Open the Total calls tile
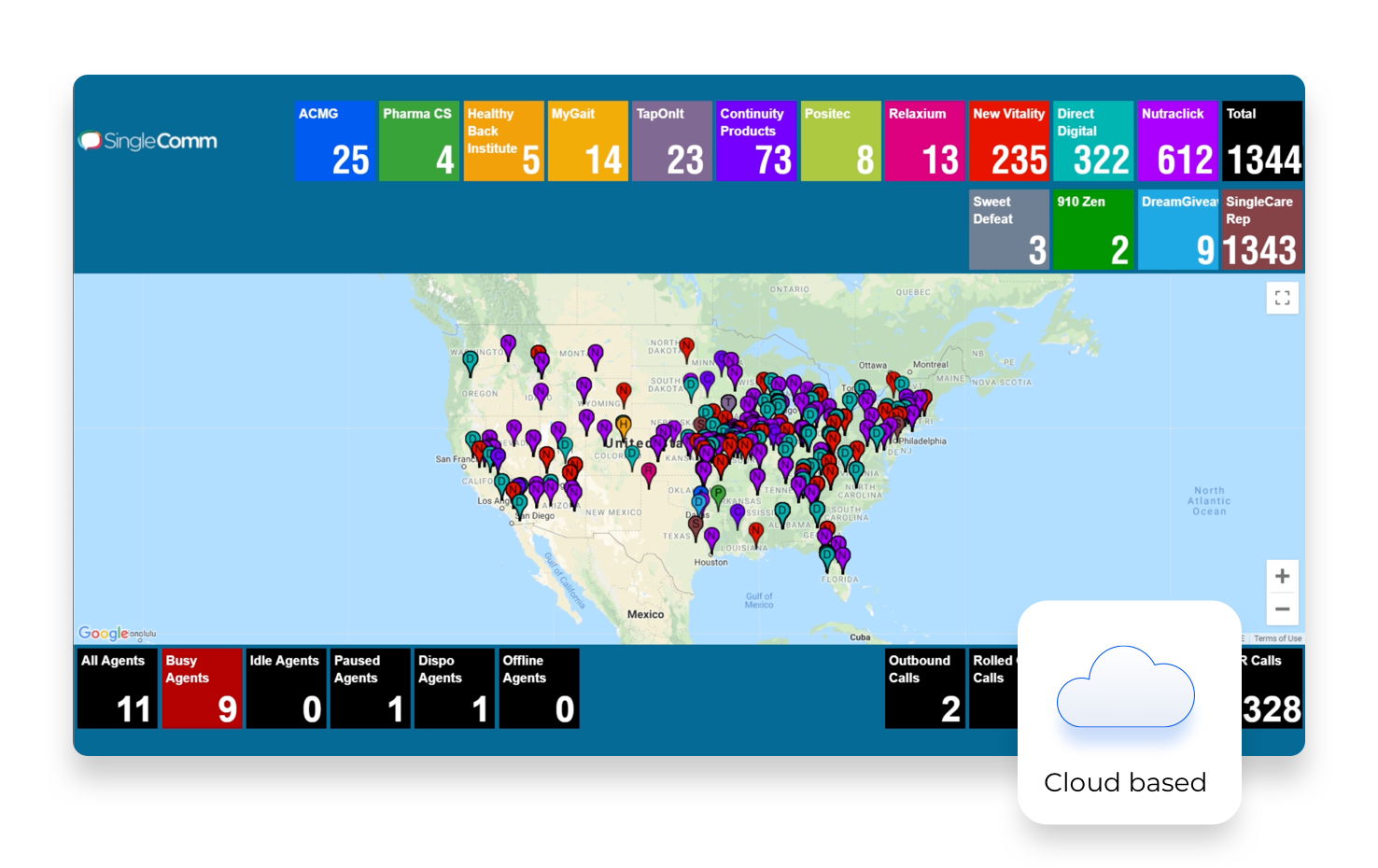Image resolution: width=1378 pixels, height=868 pixels. pyautogui.click(x=1261, y=141)
